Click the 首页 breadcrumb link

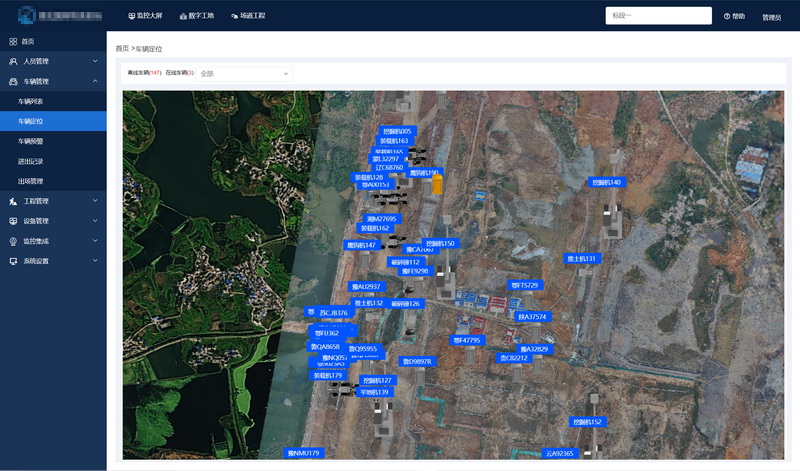click(x=122, y=48)
